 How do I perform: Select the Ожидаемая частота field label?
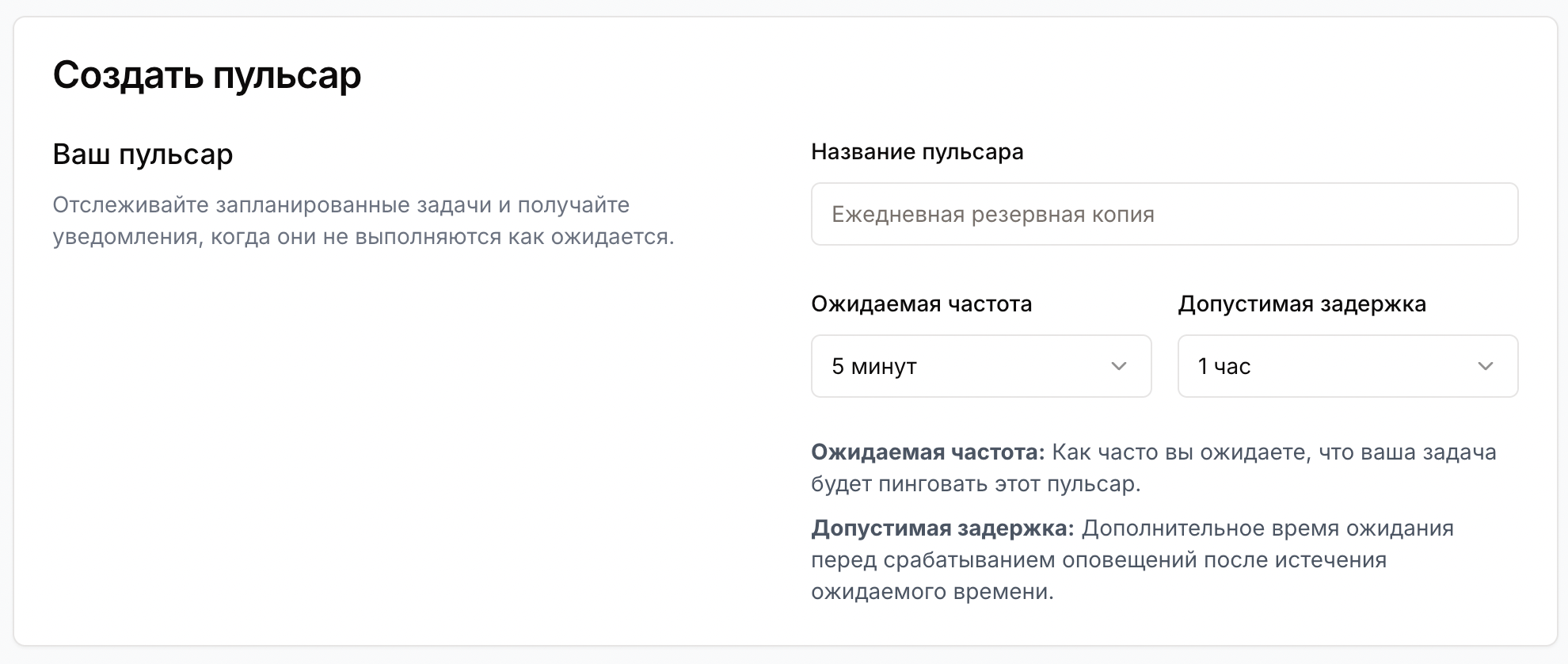point(921,303)
